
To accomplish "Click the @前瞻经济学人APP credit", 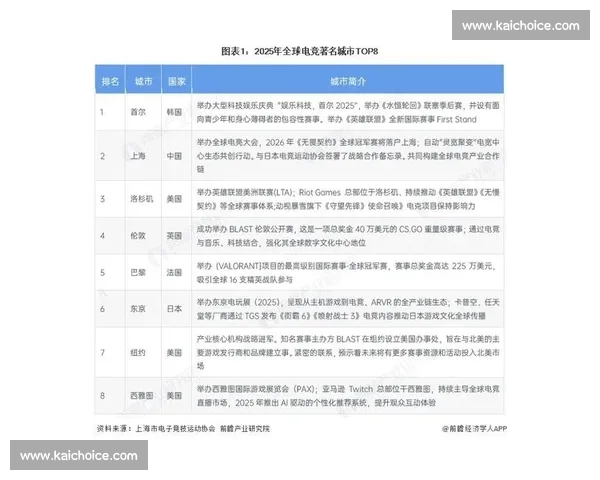I will tap(474, 429).
